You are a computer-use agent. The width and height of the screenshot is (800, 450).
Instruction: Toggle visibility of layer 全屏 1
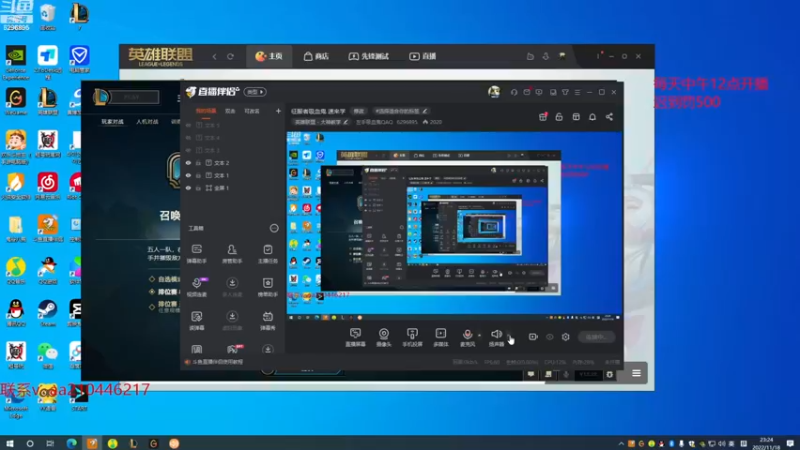[x=188, y=188]
